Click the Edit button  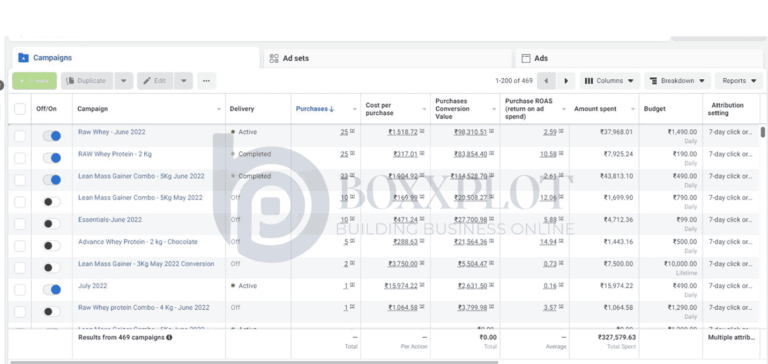[x=155, y=81]
